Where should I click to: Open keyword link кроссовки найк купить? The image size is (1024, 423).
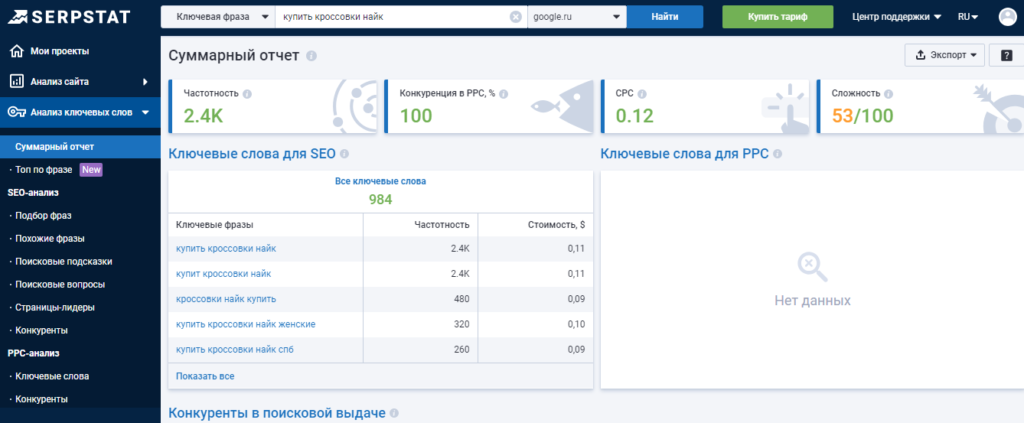click(x=226, y=299)
